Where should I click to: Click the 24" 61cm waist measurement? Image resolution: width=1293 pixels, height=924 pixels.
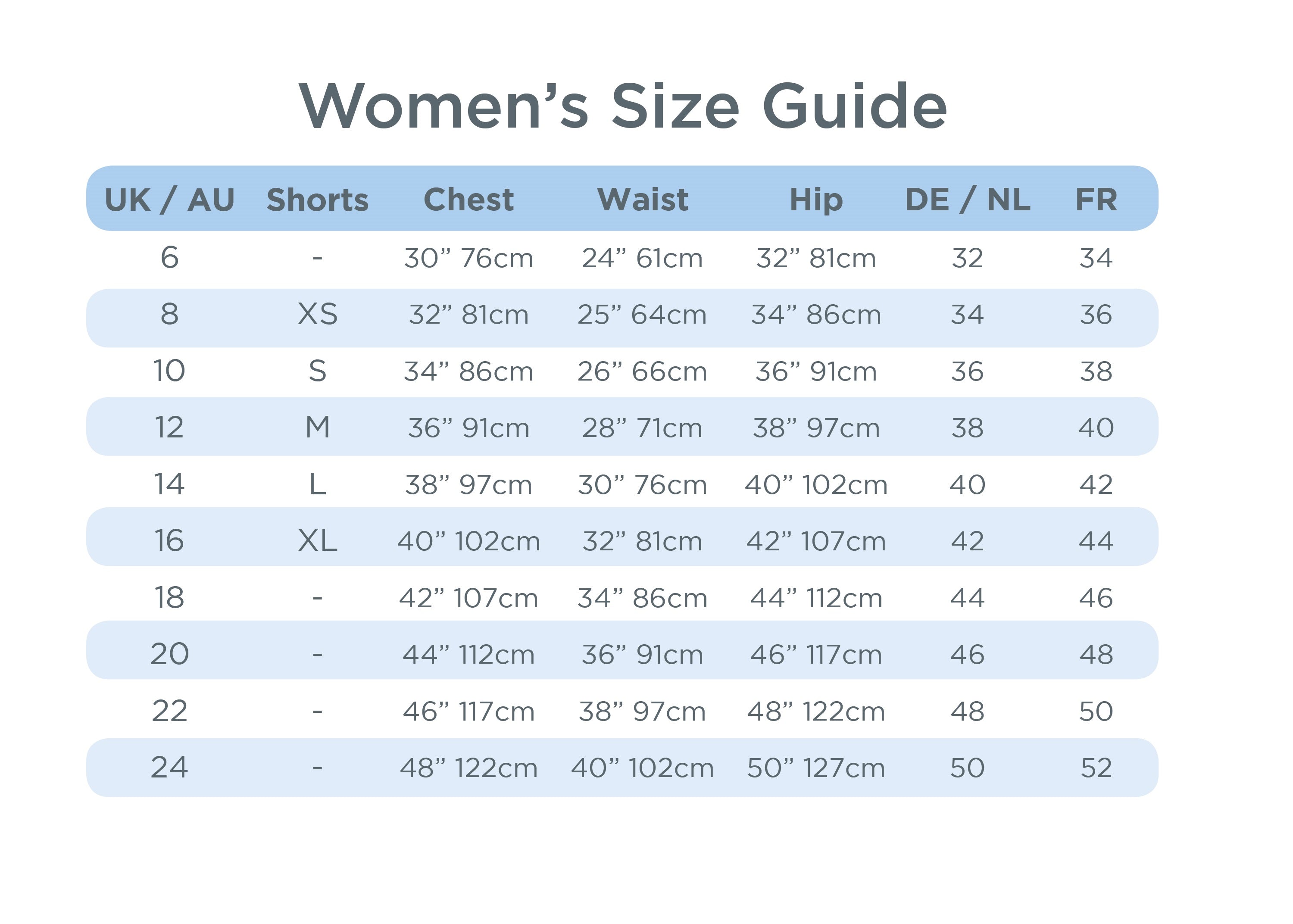pos(642,258)
